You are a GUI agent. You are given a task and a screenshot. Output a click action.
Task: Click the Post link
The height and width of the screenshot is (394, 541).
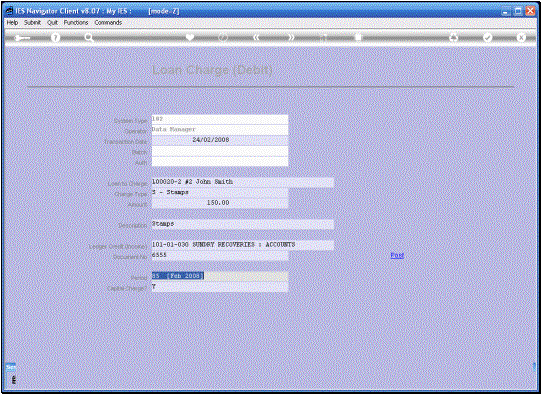(397, 255)
